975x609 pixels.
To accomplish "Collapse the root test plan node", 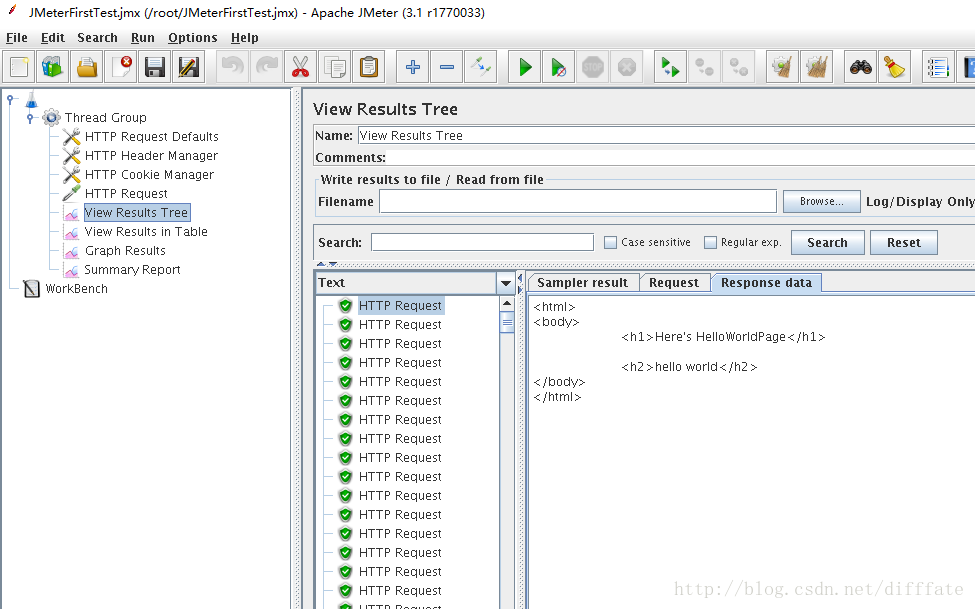I will point(10,99).
